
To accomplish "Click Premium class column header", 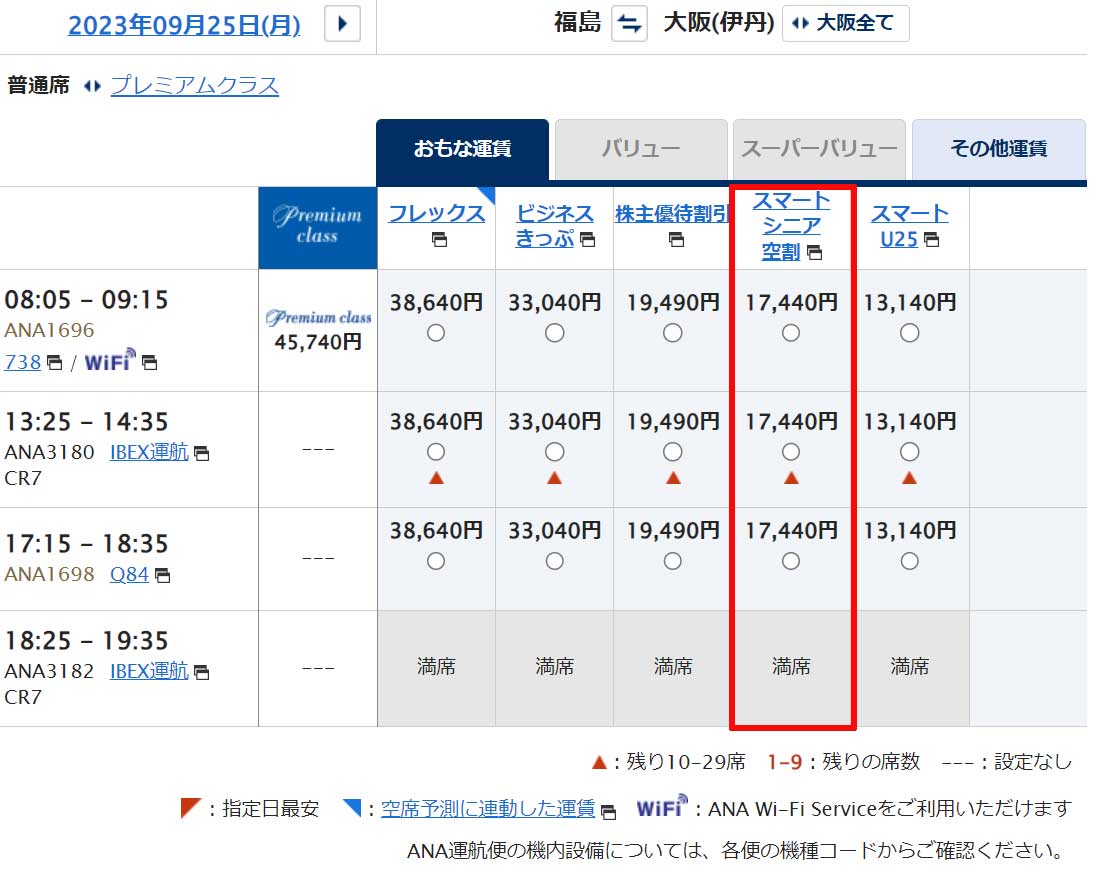I will tap(318, 228).
